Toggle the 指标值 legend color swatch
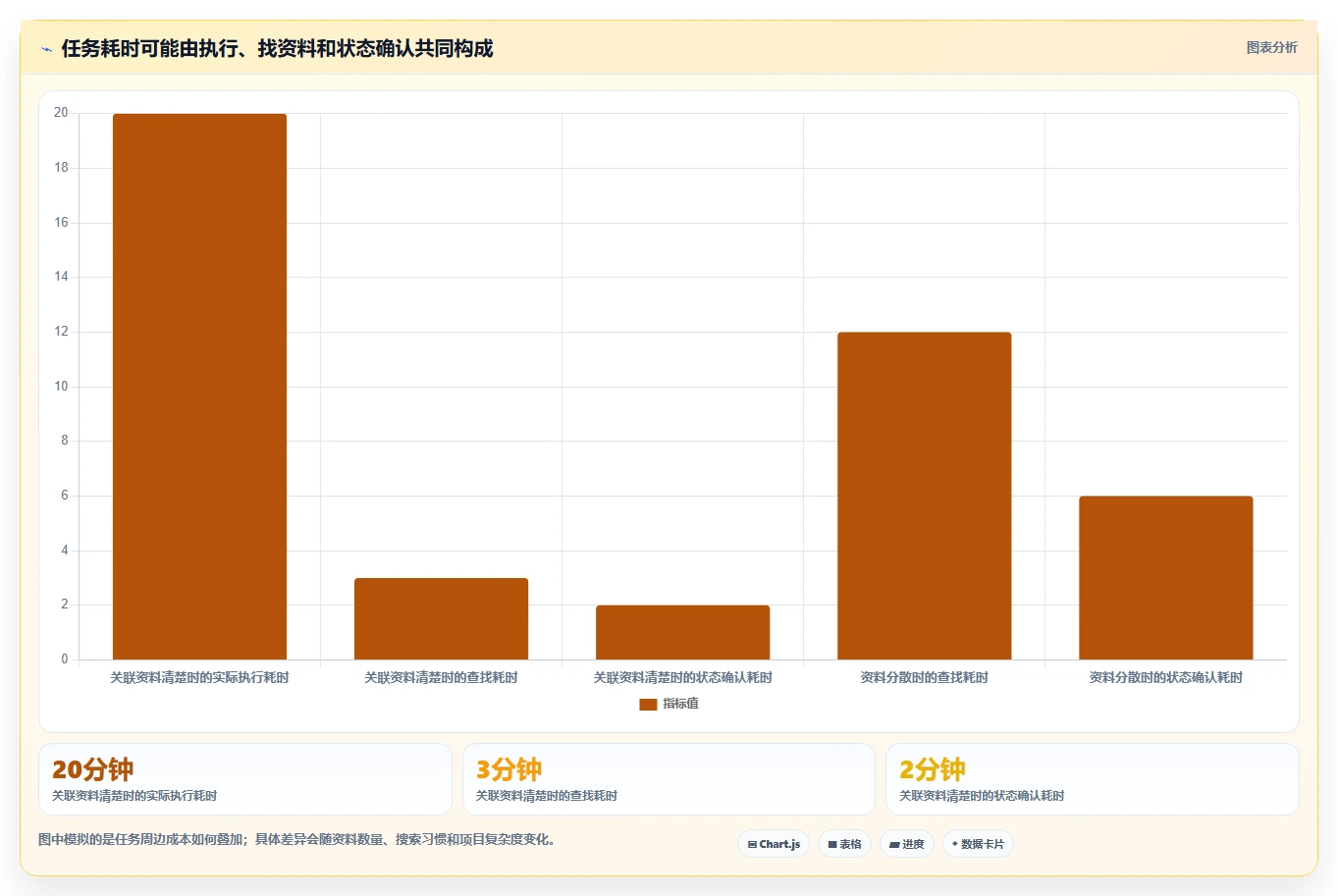This screenshot has width=1338, height=896. point(648,704)
